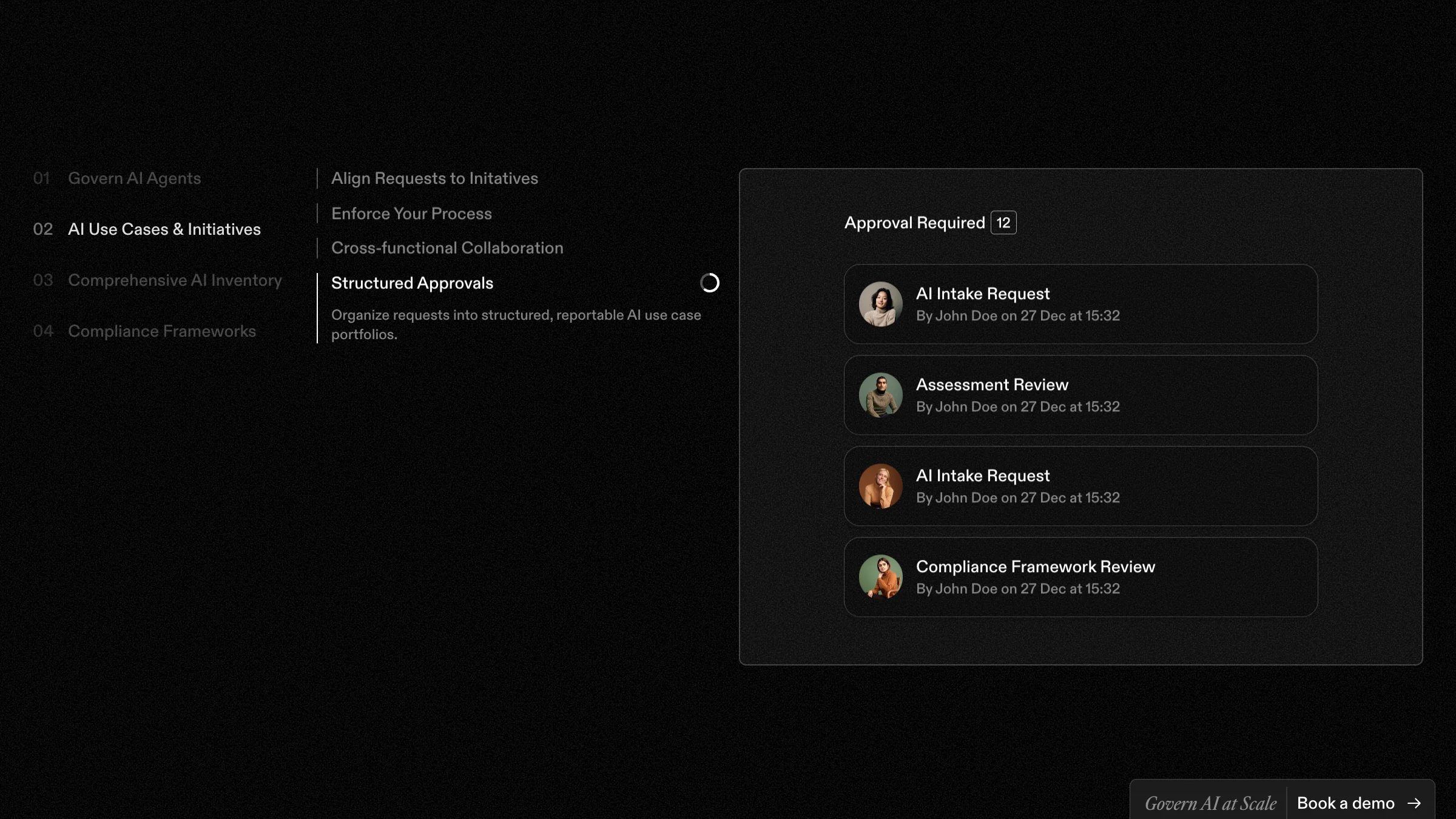
Task: Expand Cross-functional Collaboration item
Action: 447,248
